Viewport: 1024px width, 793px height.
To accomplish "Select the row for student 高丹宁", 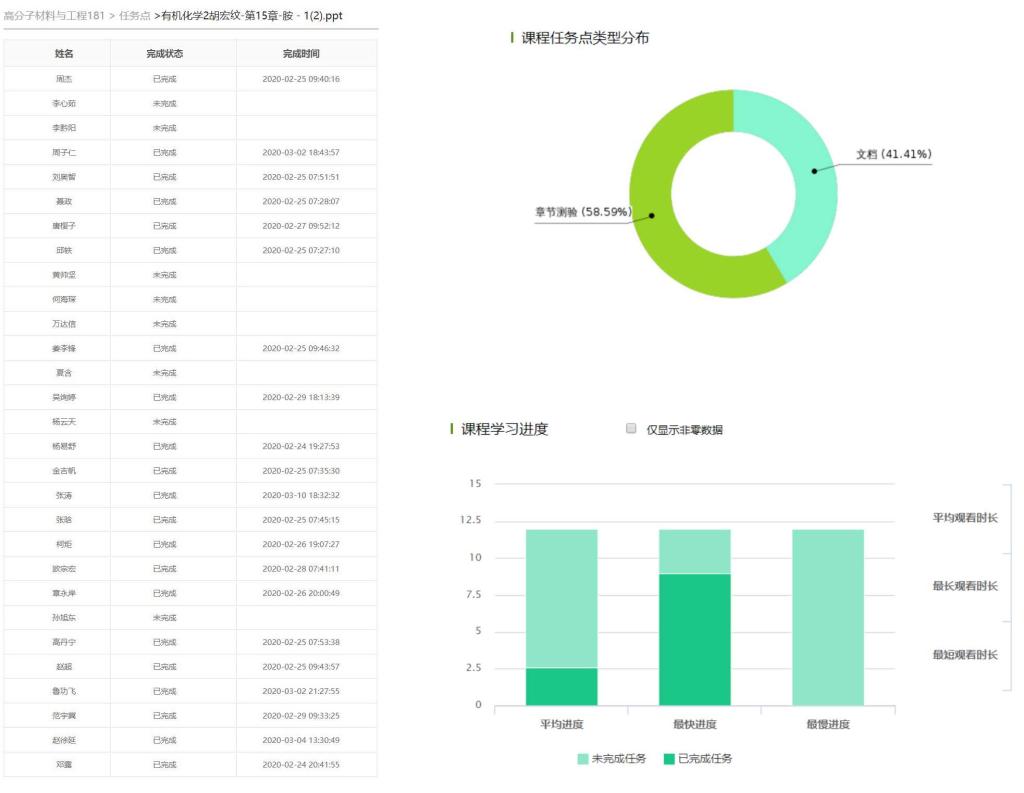I will 64,642.
